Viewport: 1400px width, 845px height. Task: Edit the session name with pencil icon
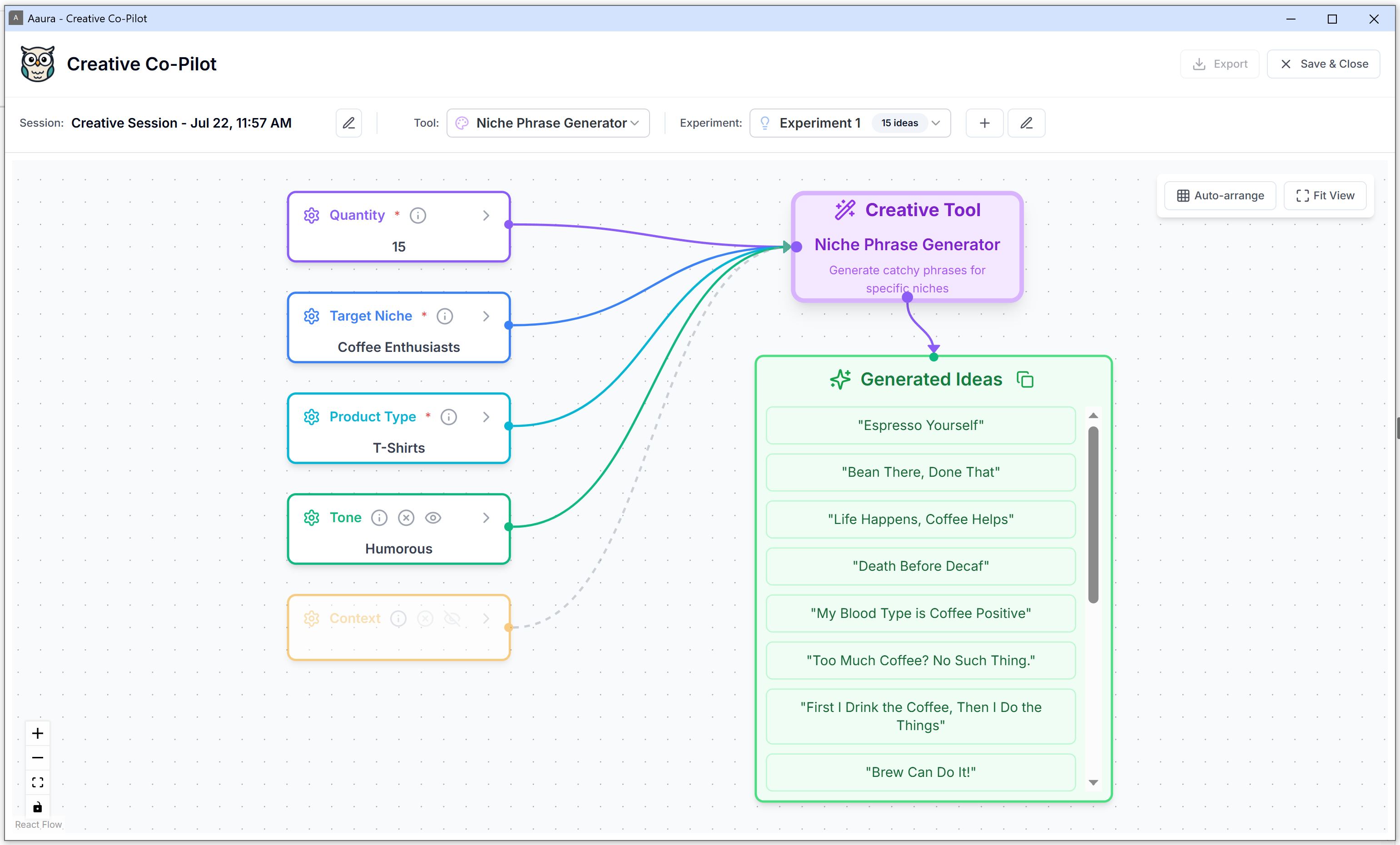[x=349, y=123]
